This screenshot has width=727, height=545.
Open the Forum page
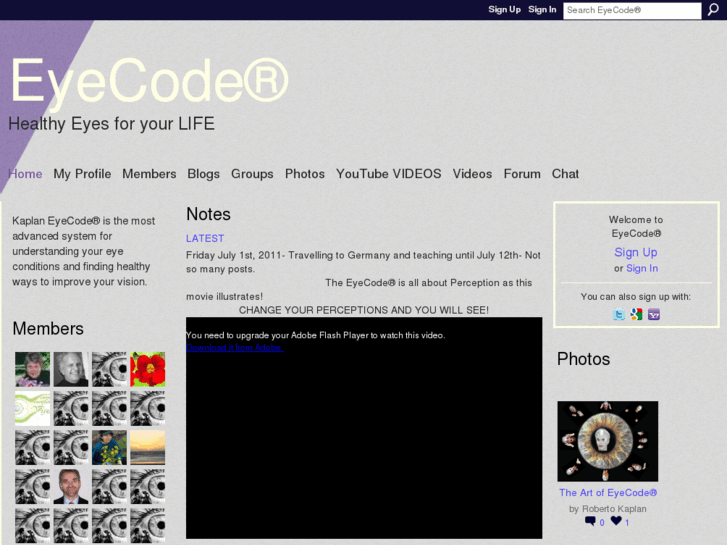coord(522,174)
